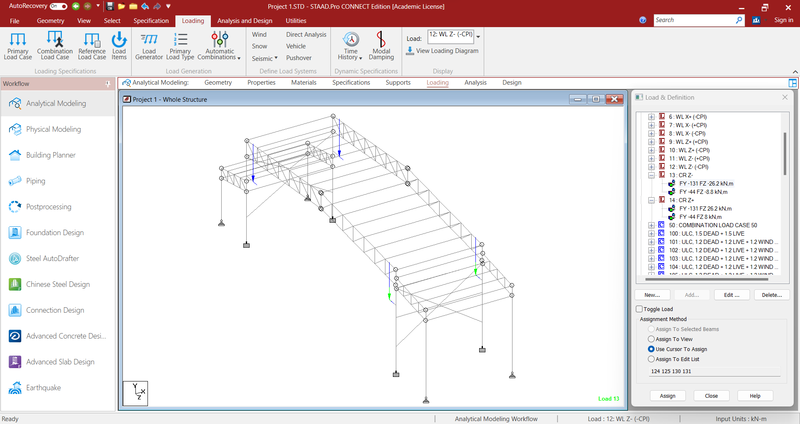
Task: Open the Postprocessing workflow
Action: point(58,207)
